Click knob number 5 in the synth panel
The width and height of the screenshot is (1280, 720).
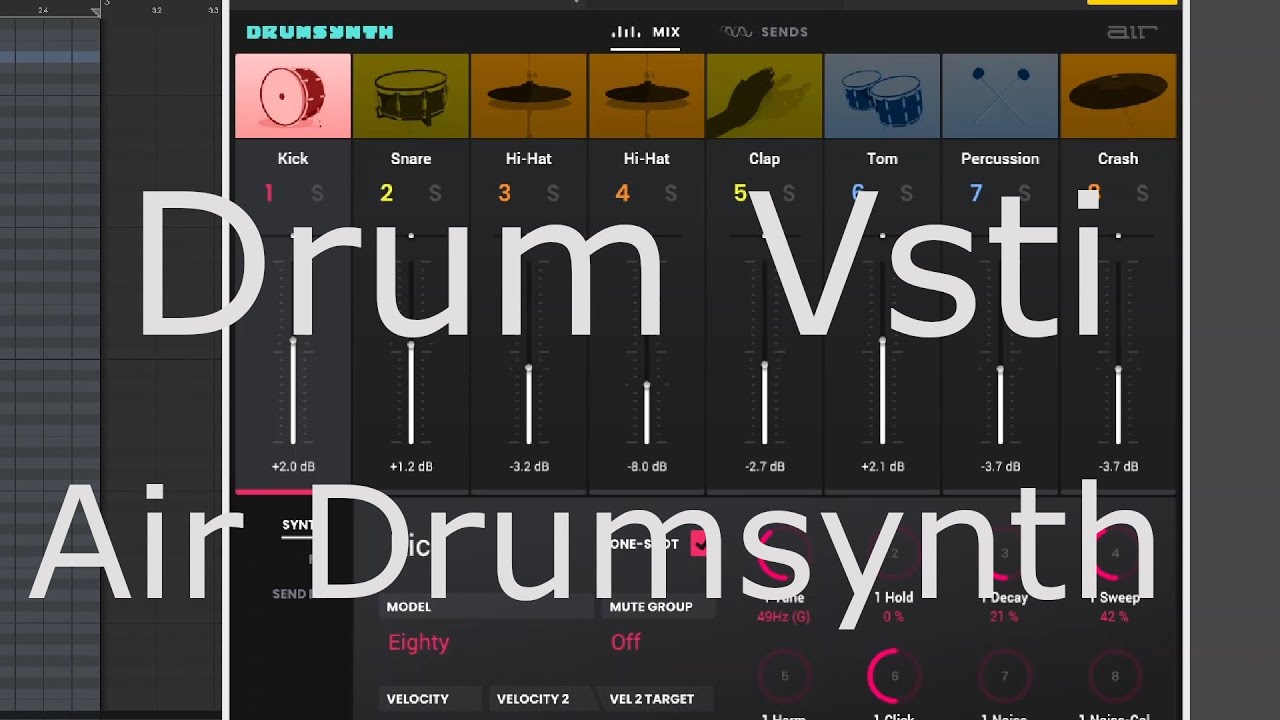click(784, 676)
